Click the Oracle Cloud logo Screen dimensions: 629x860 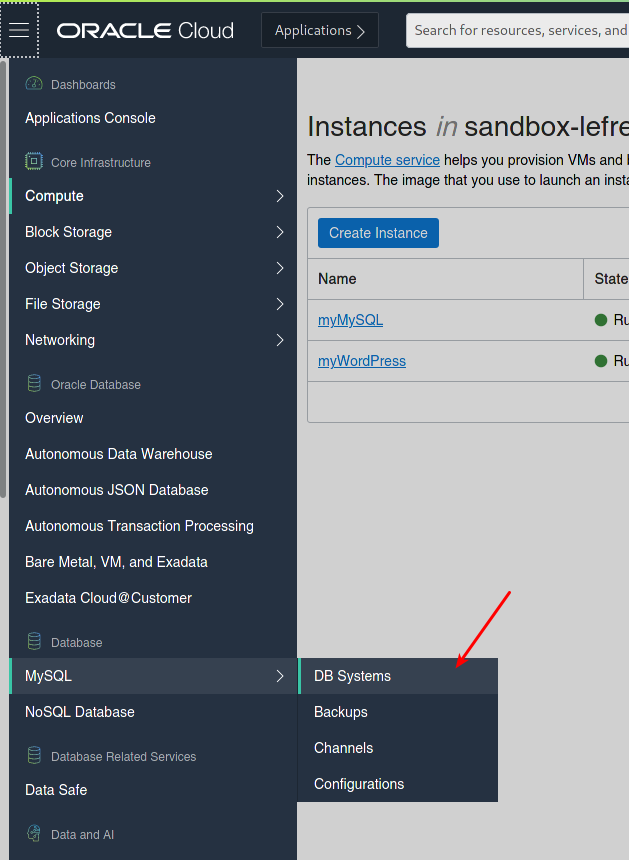click(x=145, y=31)
